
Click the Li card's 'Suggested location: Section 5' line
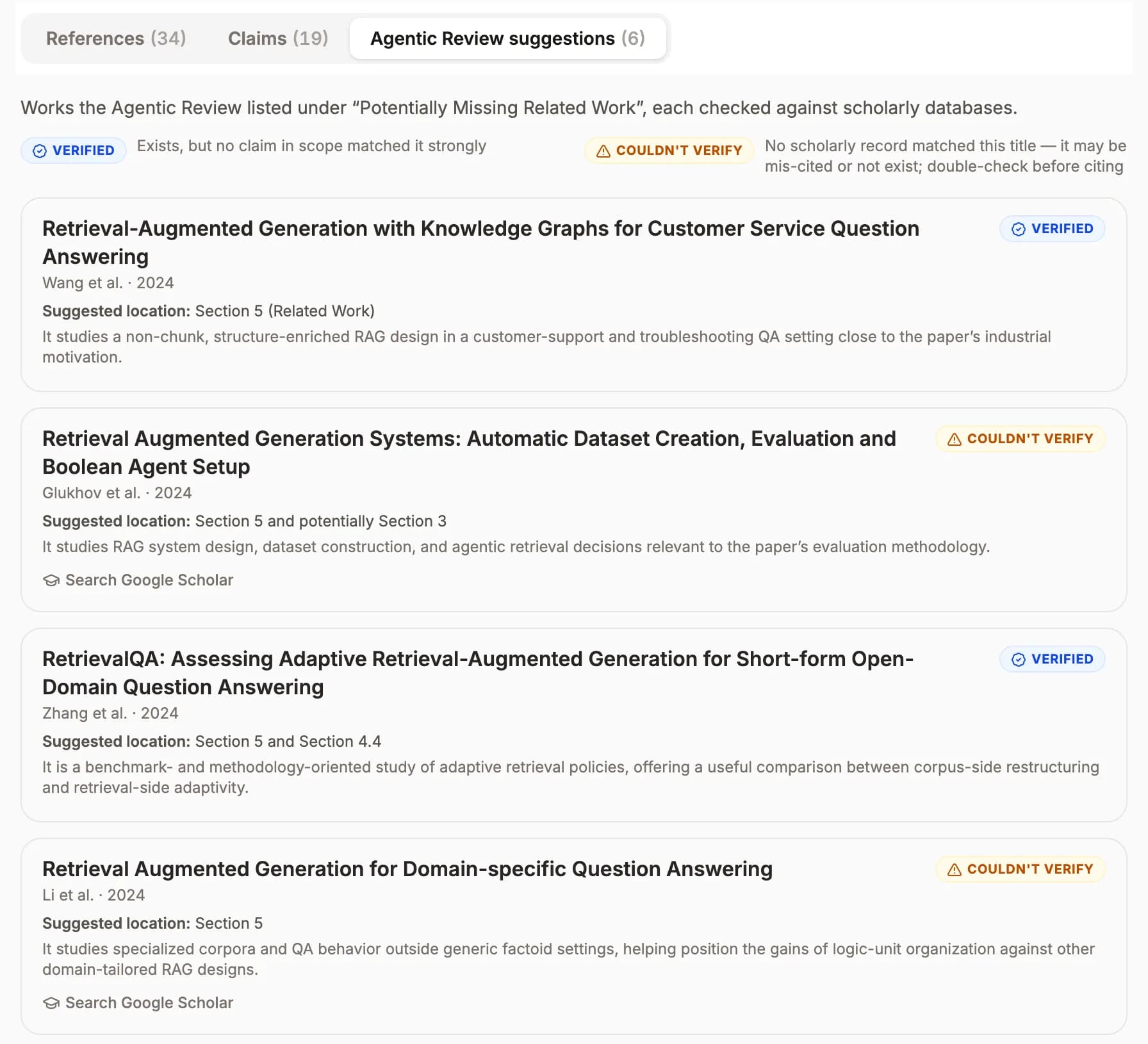pyautogui.click(x=152, y=924)
